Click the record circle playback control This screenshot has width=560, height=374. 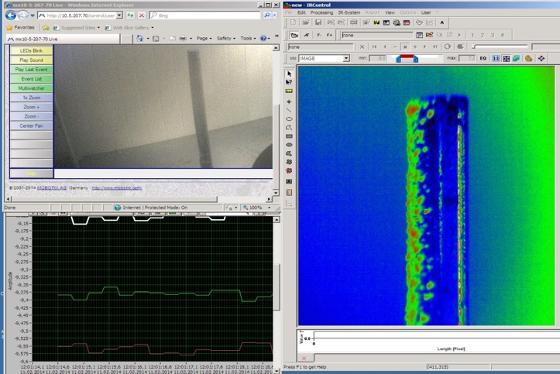tap(448, 47)
